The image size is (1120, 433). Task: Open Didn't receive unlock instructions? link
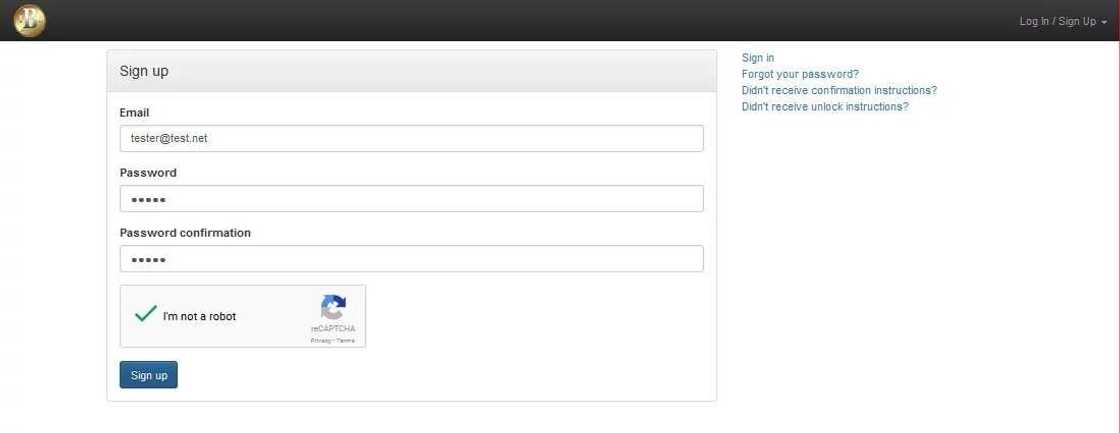coord(825,106)
